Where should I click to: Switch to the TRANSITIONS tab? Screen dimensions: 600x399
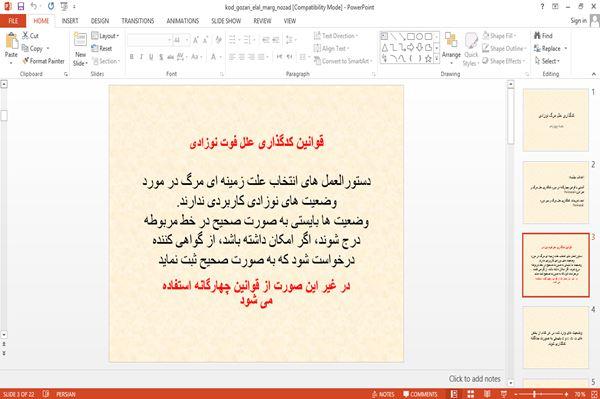tap(138, 21)
